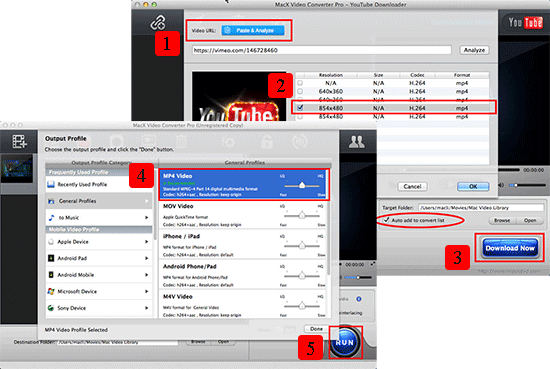Screen dimensions: 550x369
Task: Click Done in the Output Profile dialog
Action: [316, 329]
